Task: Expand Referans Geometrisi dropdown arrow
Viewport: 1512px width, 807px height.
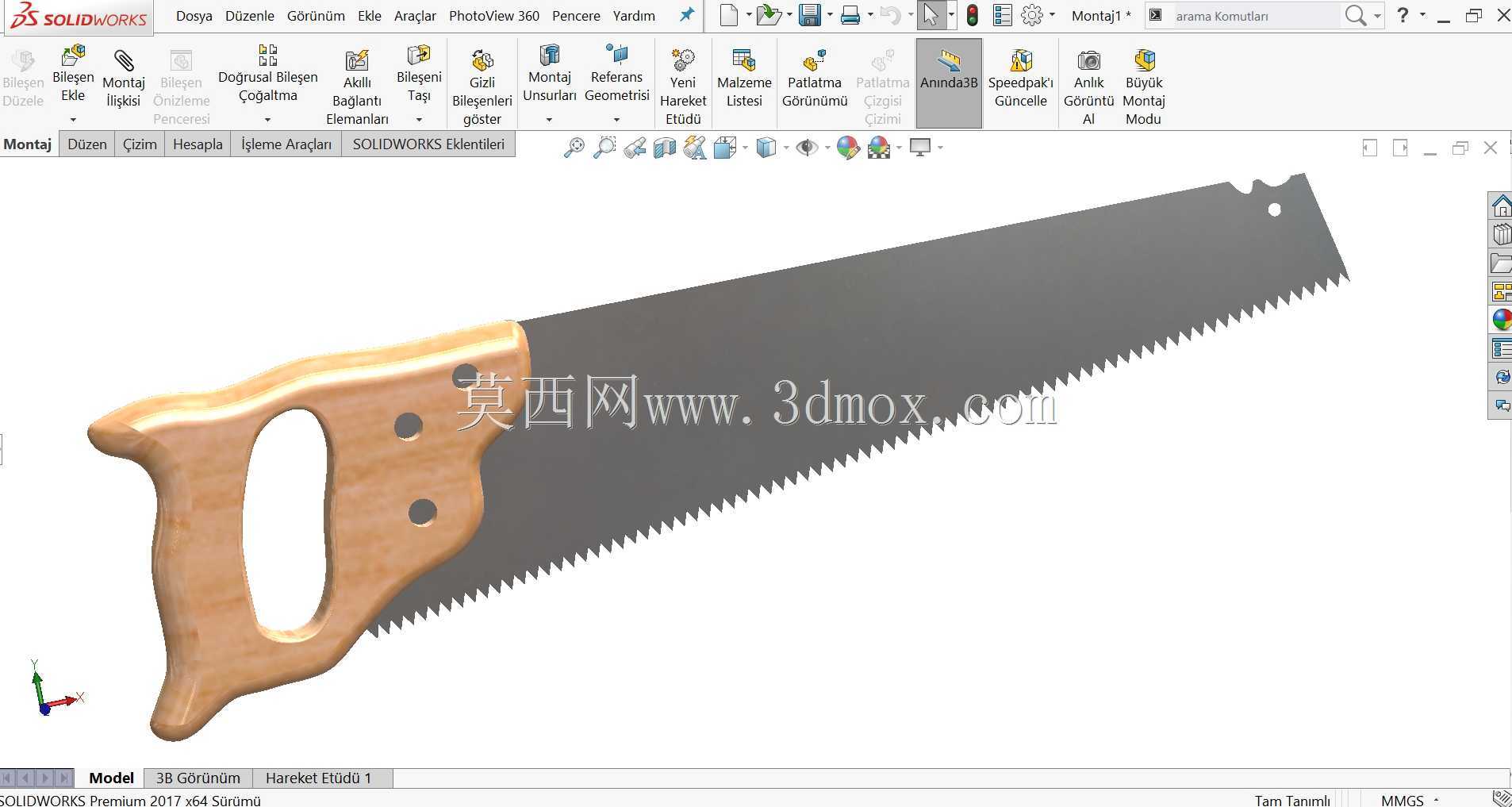Action: [616, 120]
